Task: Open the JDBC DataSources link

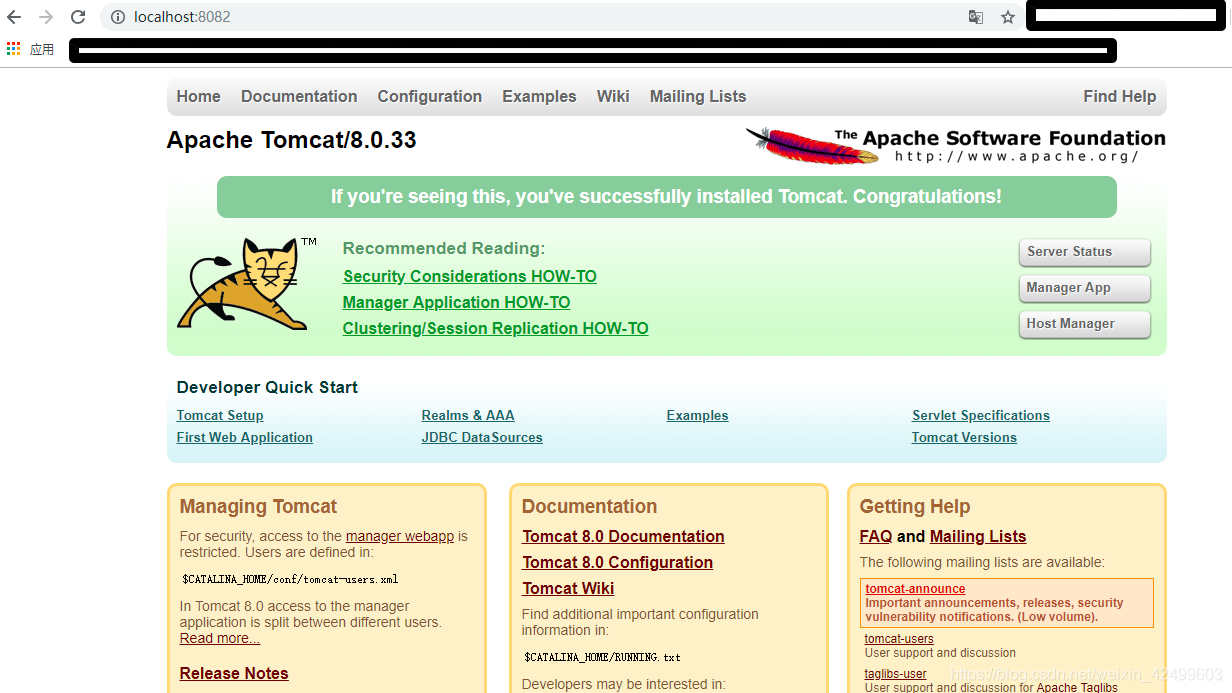Action: (482, 438)
